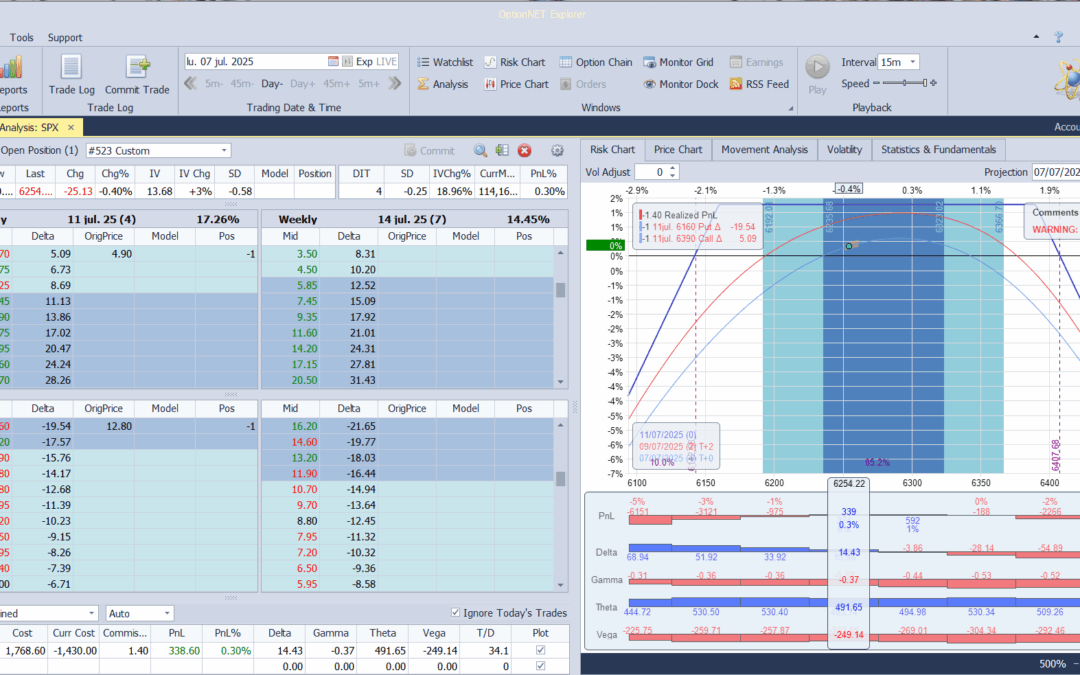Uncheck the Plot box in the 338.60 PnL row
The width and height of the screenshot is (1080, 675).
[x=541, y=650]
